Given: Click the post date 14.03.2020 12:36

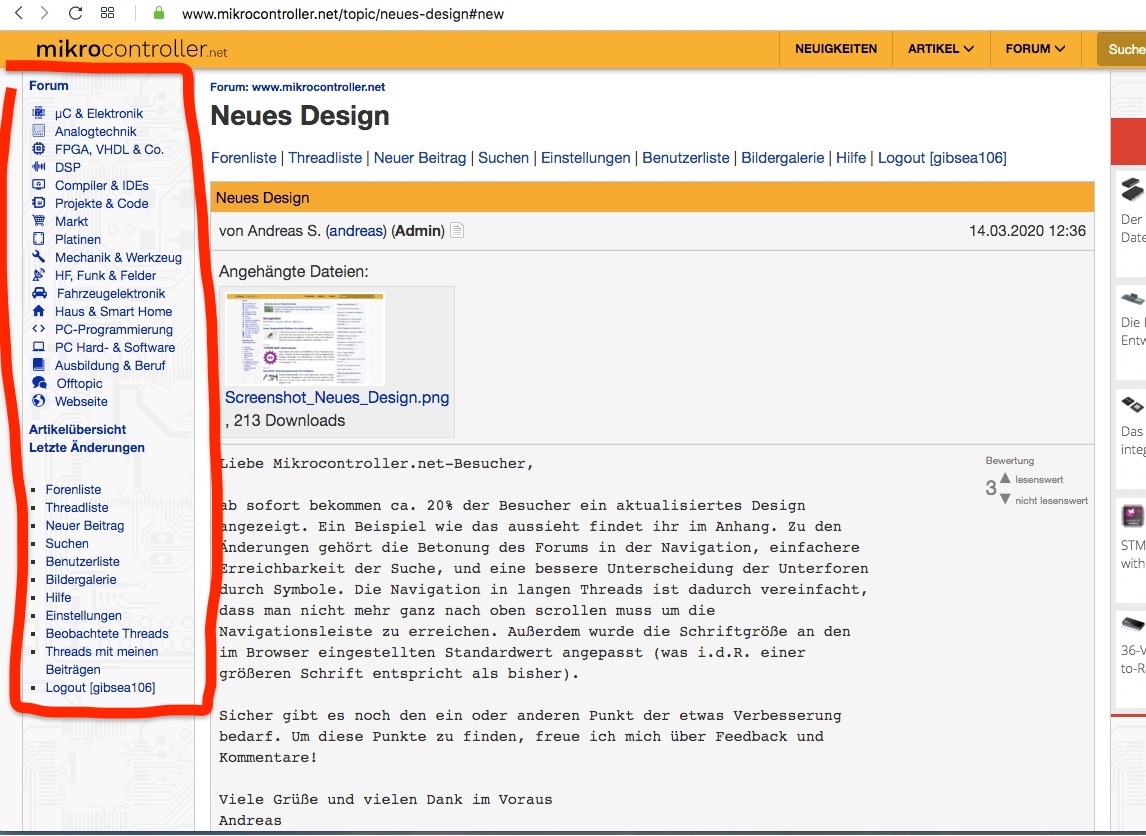Looking at the screenshot, I should coord(1027,231).
